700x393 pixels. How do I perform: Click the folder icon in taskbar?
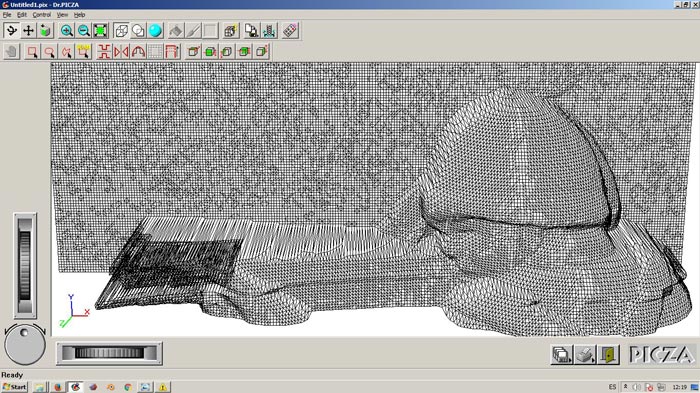(40, 387)
